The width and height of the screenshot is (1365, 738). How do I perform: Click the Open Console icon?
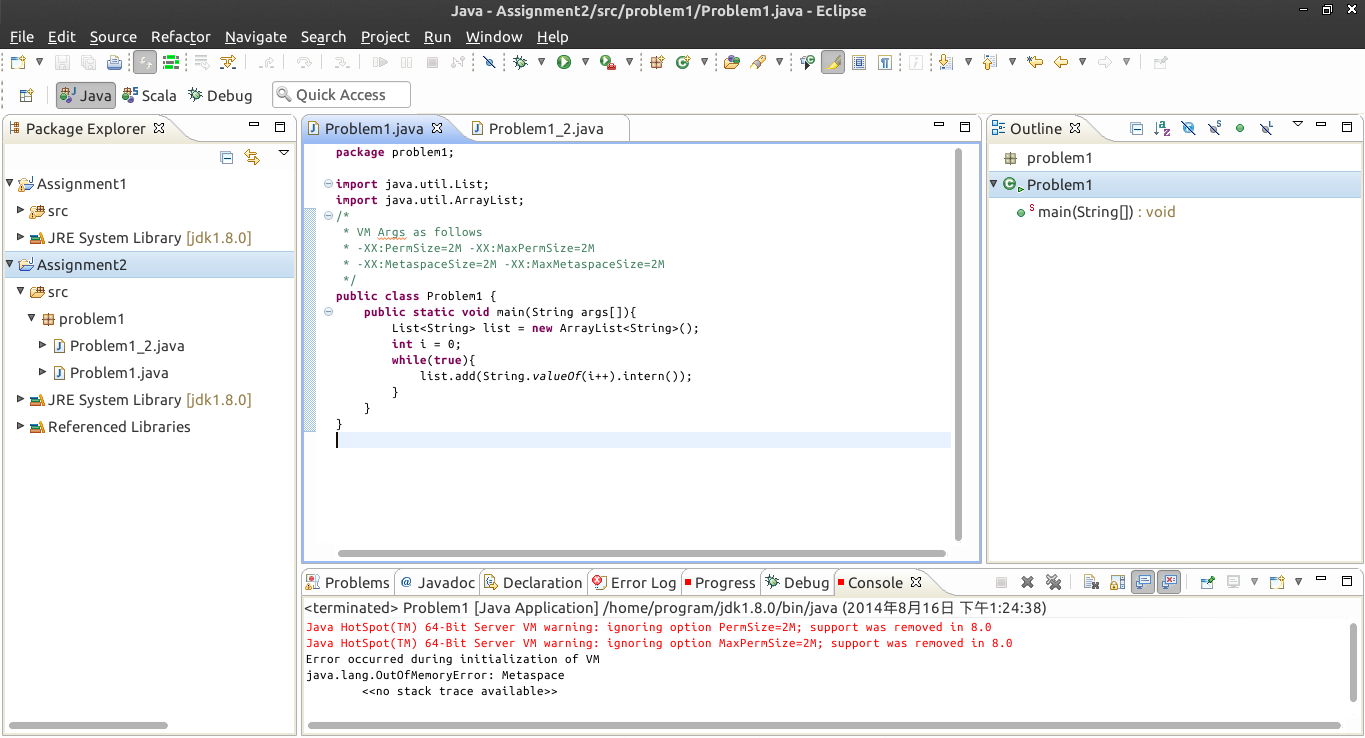click(x=1277, y=582)
